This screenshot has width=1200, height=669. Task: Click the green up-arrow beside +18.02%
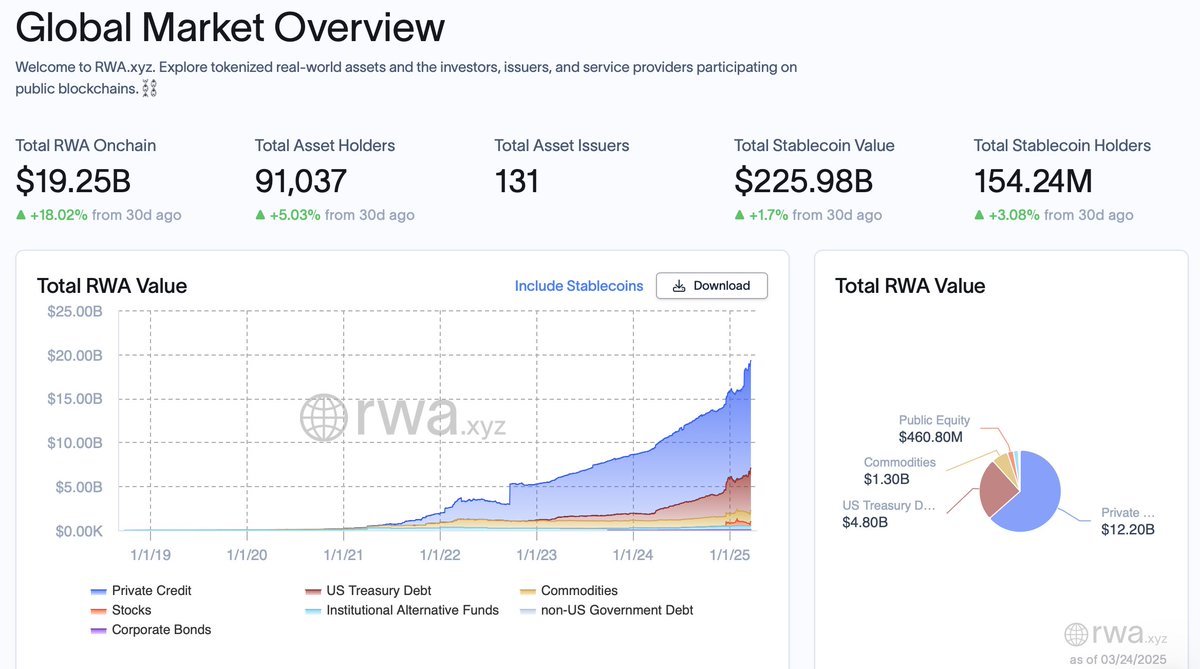click(x=23, y=214)
